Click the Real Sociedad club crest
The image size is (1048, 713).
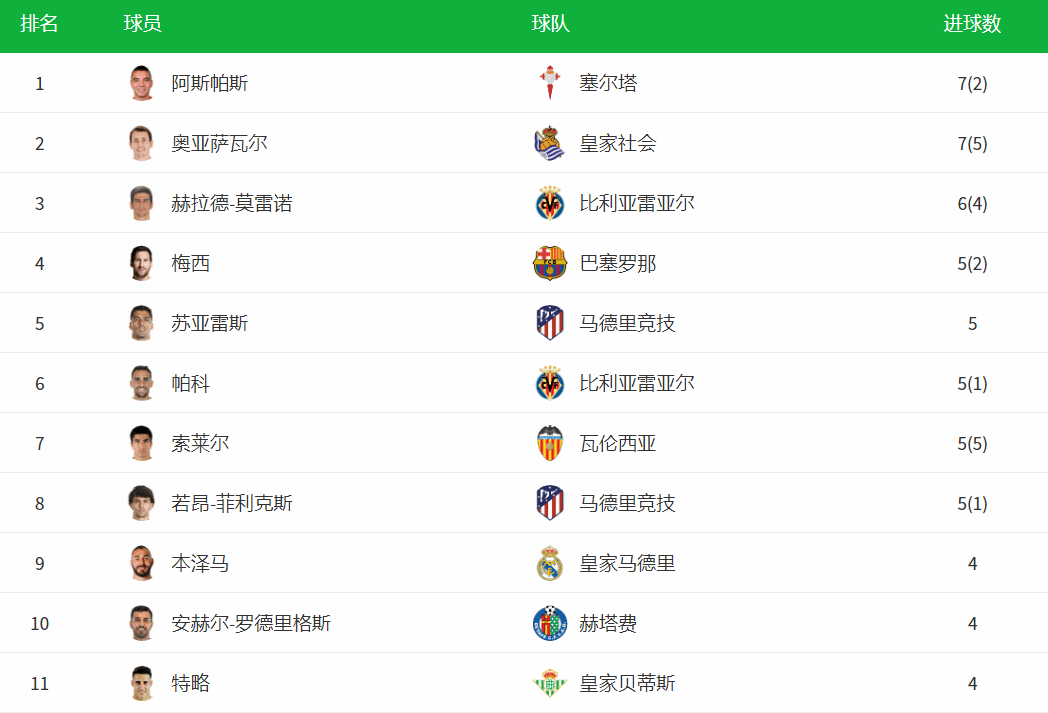click(549, 143)
